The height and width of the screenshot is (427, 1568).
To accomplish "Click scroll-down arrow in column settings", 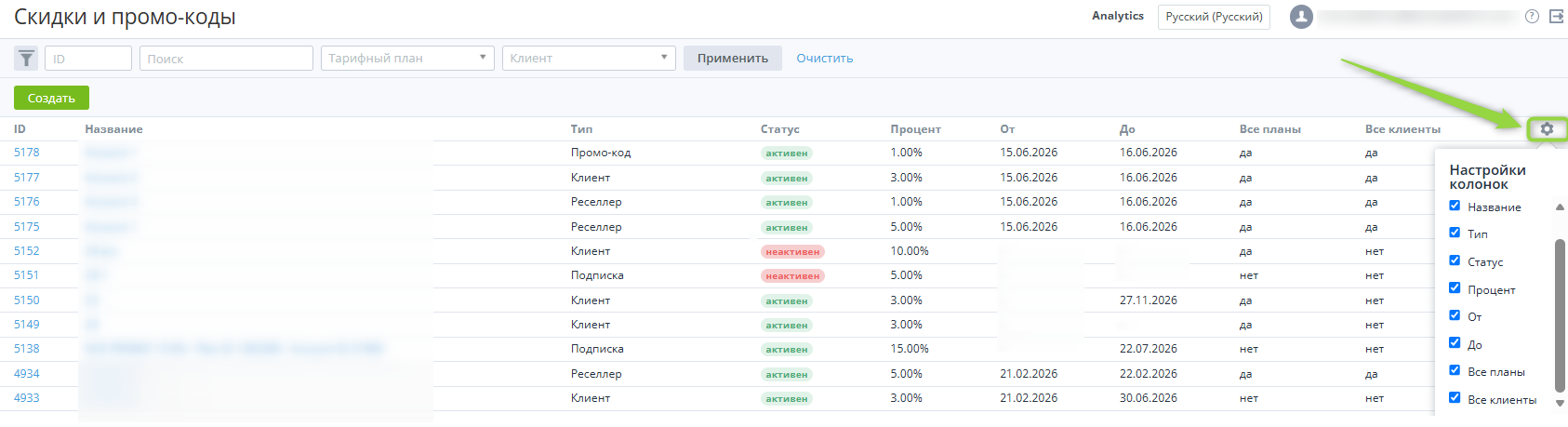I will click(x=1560, y=403).
